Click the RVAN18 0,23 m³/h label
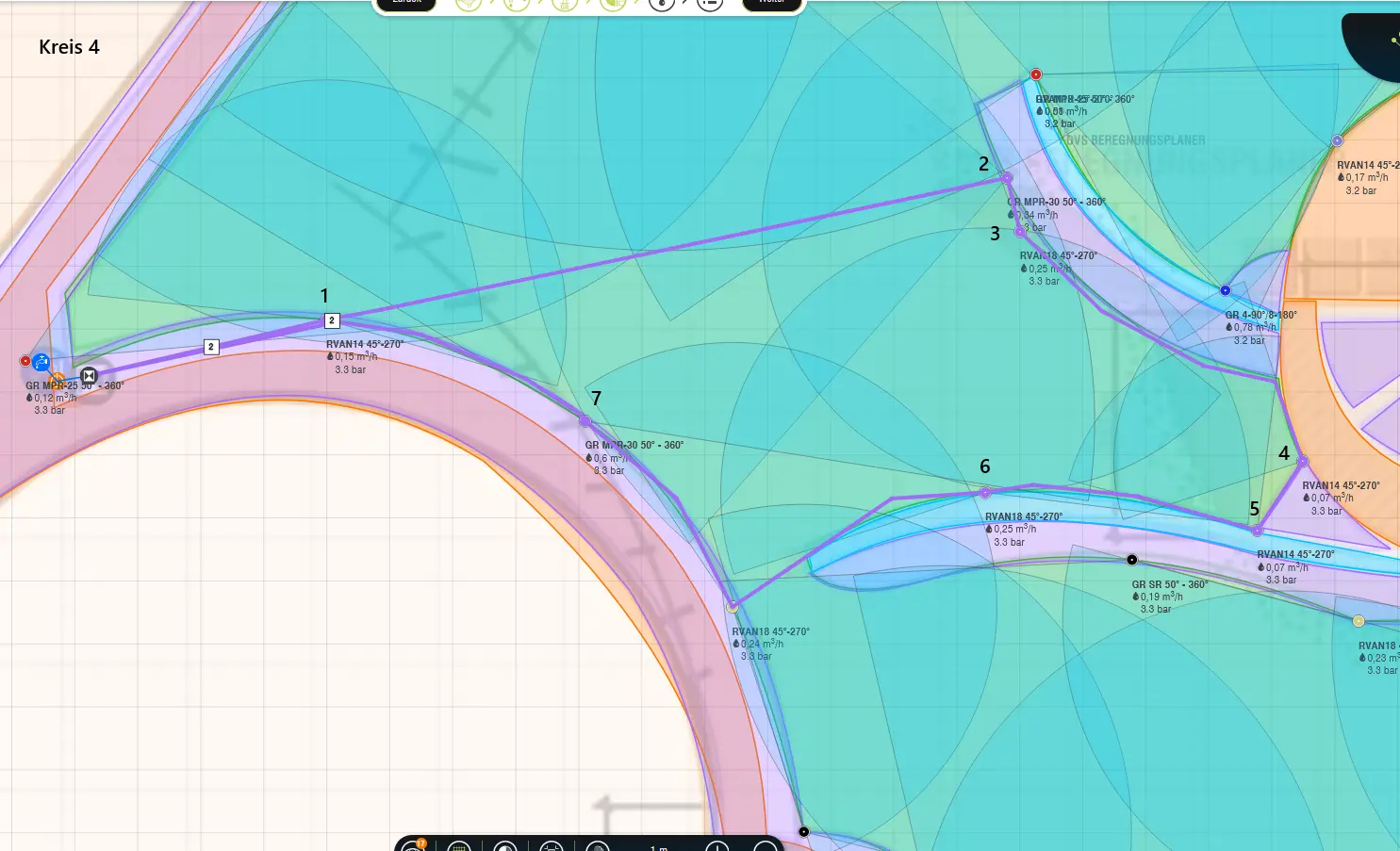The width and height of the screenshot is (1400, 851). click(x=1378, y=658)
